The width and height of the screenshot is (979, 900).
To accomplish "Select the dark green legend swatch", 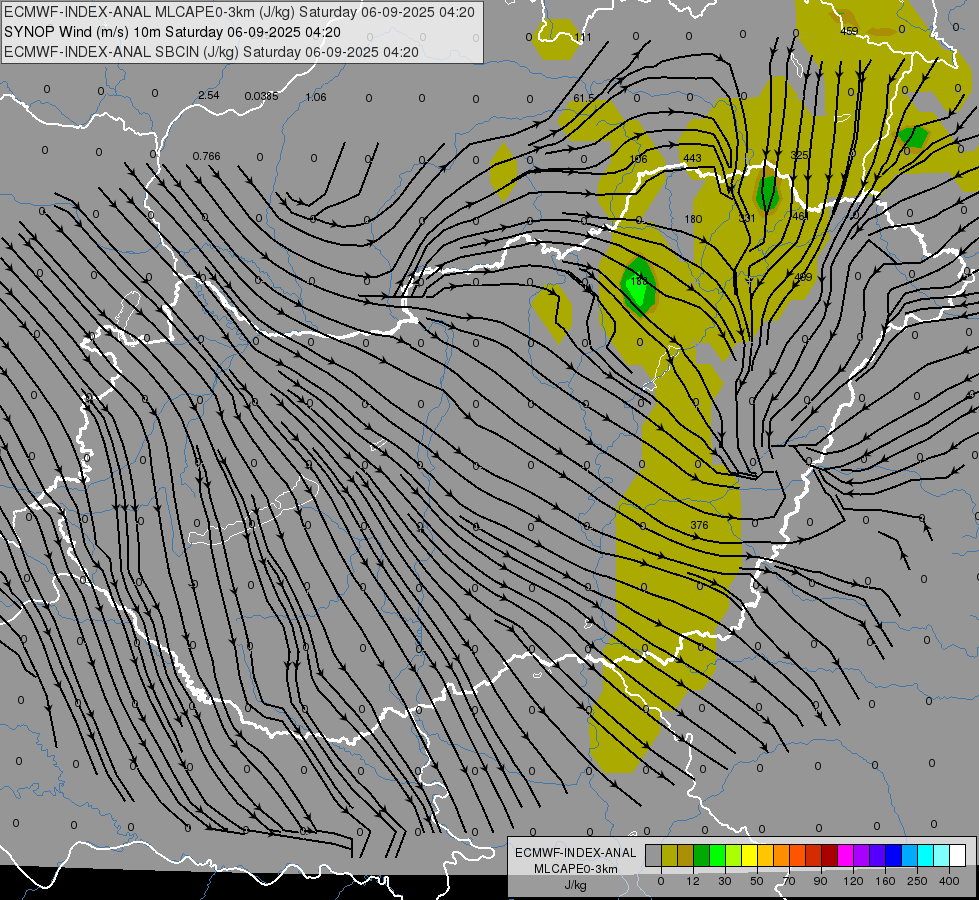I will pyautogui.click(x=702, y=855).
